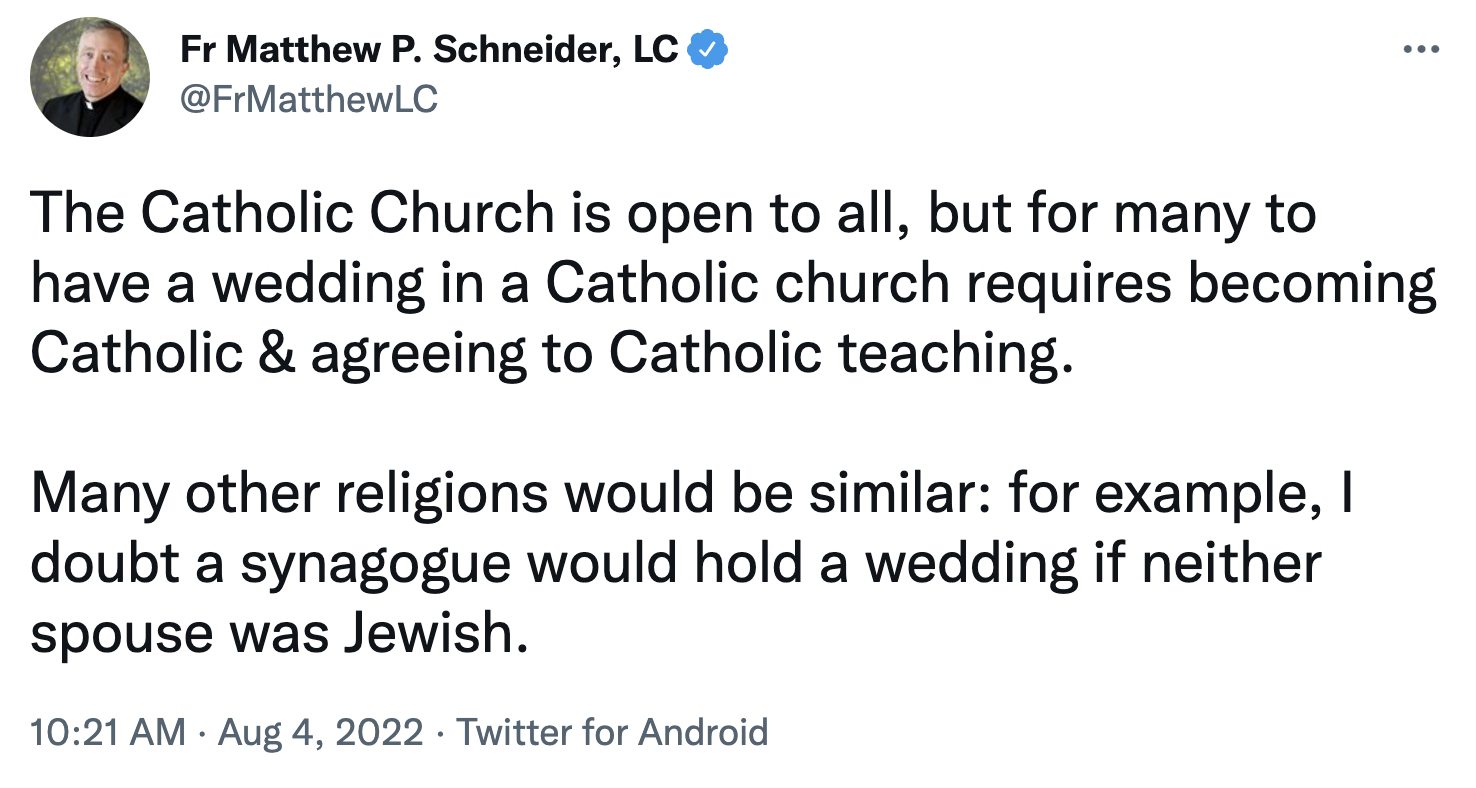This screenshot has width=1476, height=788.
Task: Open the "Twitter for Android" source link
Action: pyautogui.click(x=612, y=732)
